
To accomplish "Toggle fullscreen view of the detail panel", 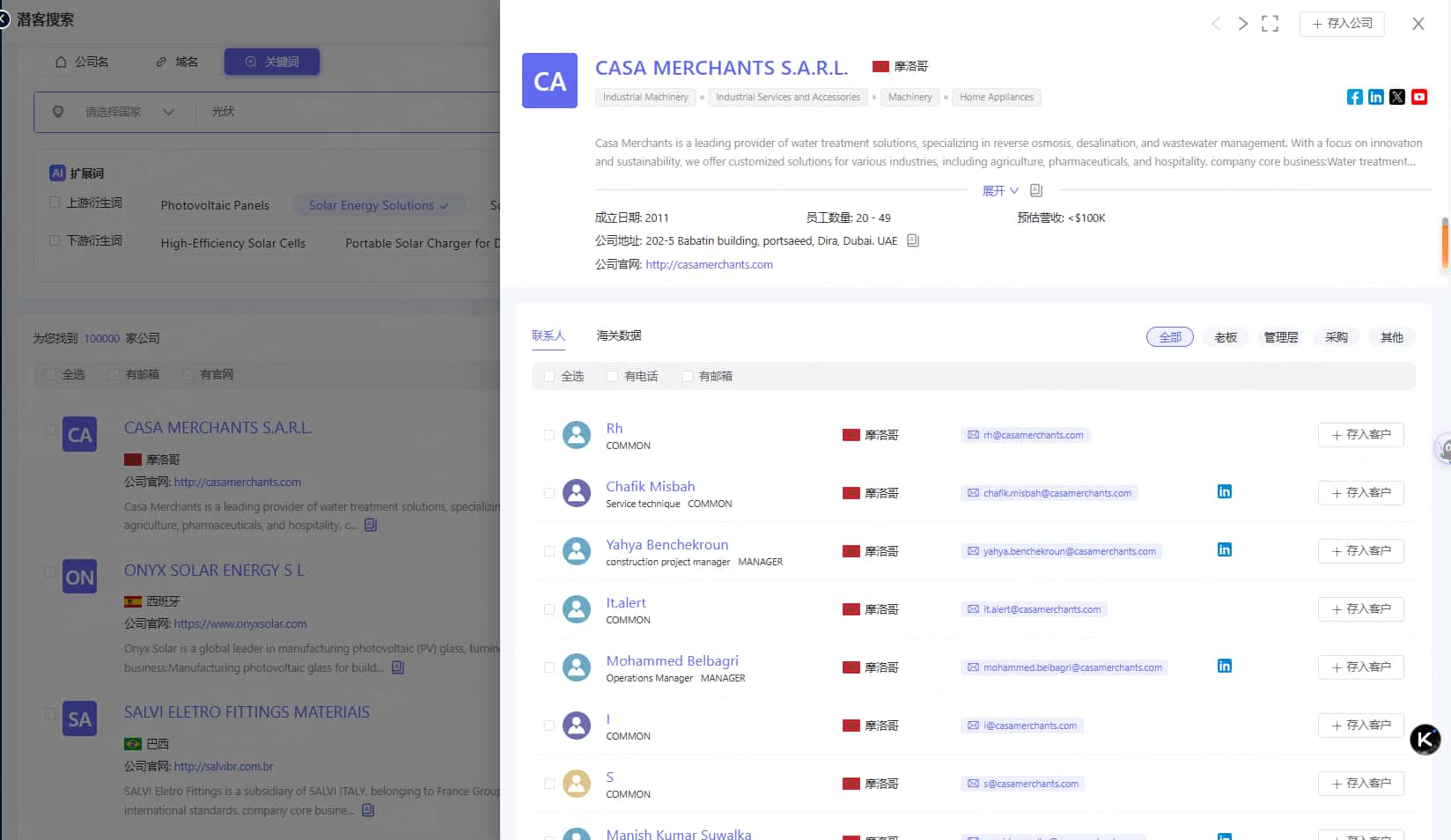I will pyautogui.click(x=1270, y=24).
